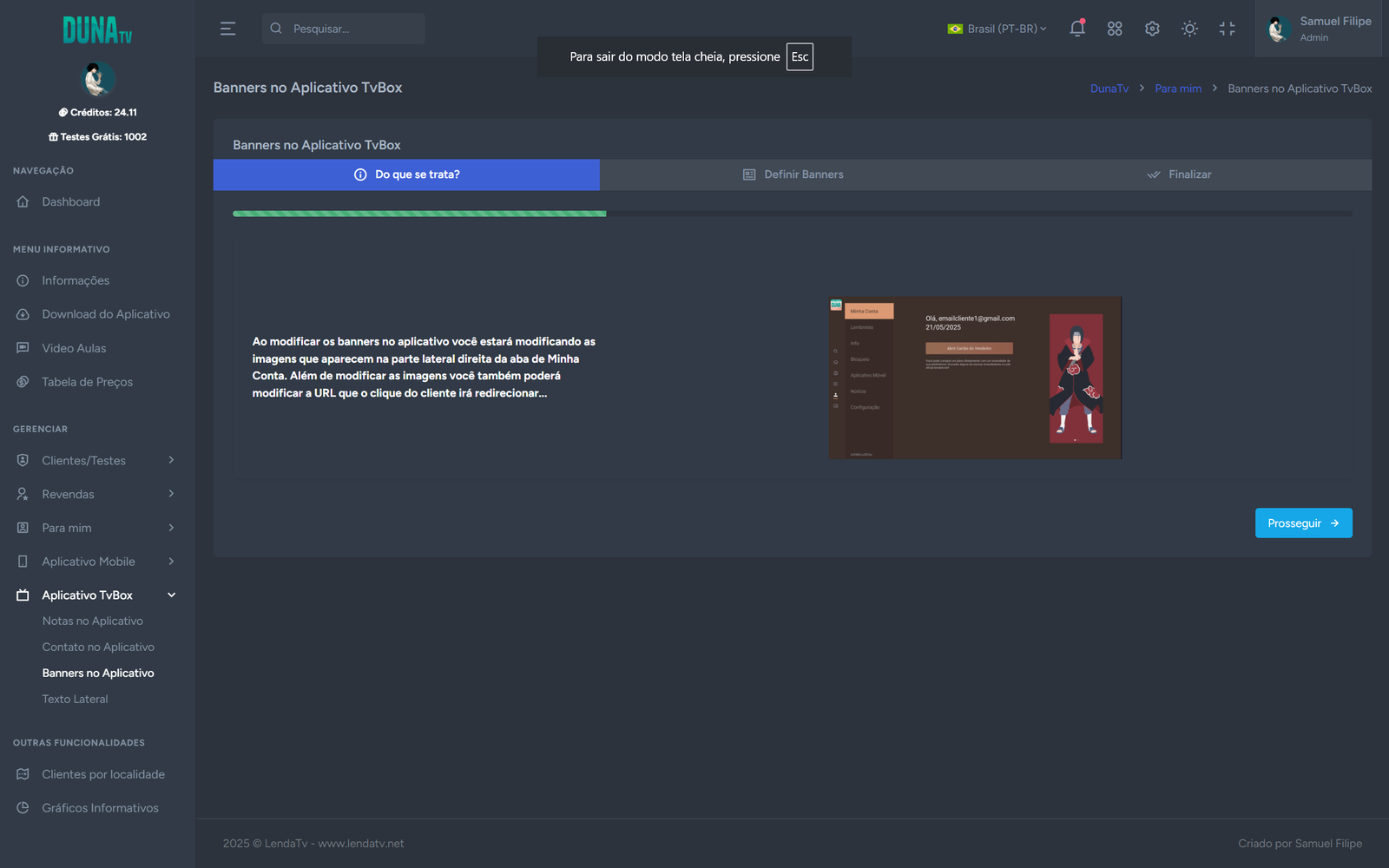Image resolution: width=1389 pixels, height=868 pixels.
Task: Click the Gráficos Informativos pie icon
Action: pyautogui.click(x=23, y=808)
